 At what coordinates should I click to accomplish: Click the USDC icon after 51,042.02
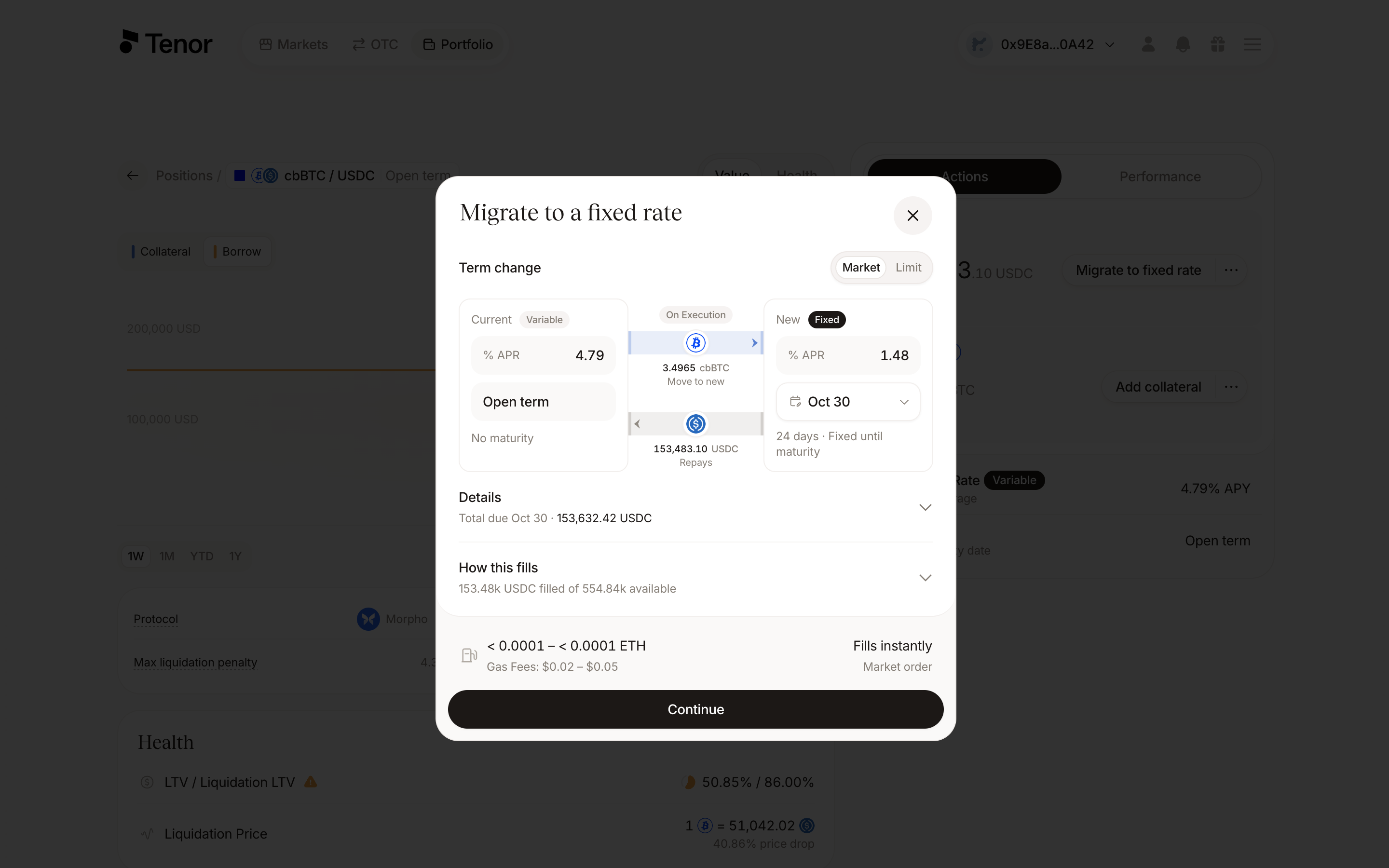point(806,826)
